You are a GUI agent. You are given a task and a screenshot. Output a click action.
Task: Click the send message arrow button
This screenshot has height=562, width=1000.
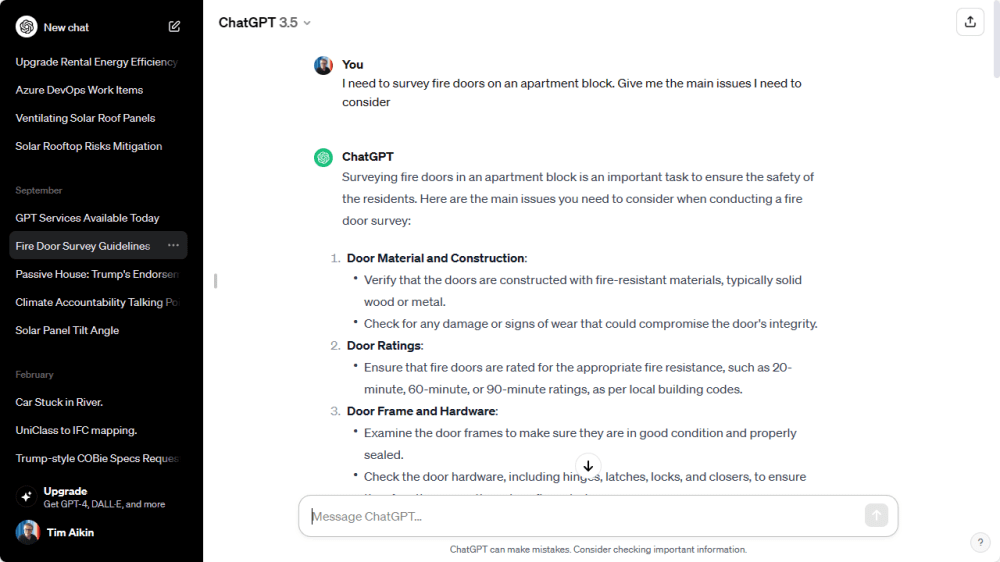876,515
